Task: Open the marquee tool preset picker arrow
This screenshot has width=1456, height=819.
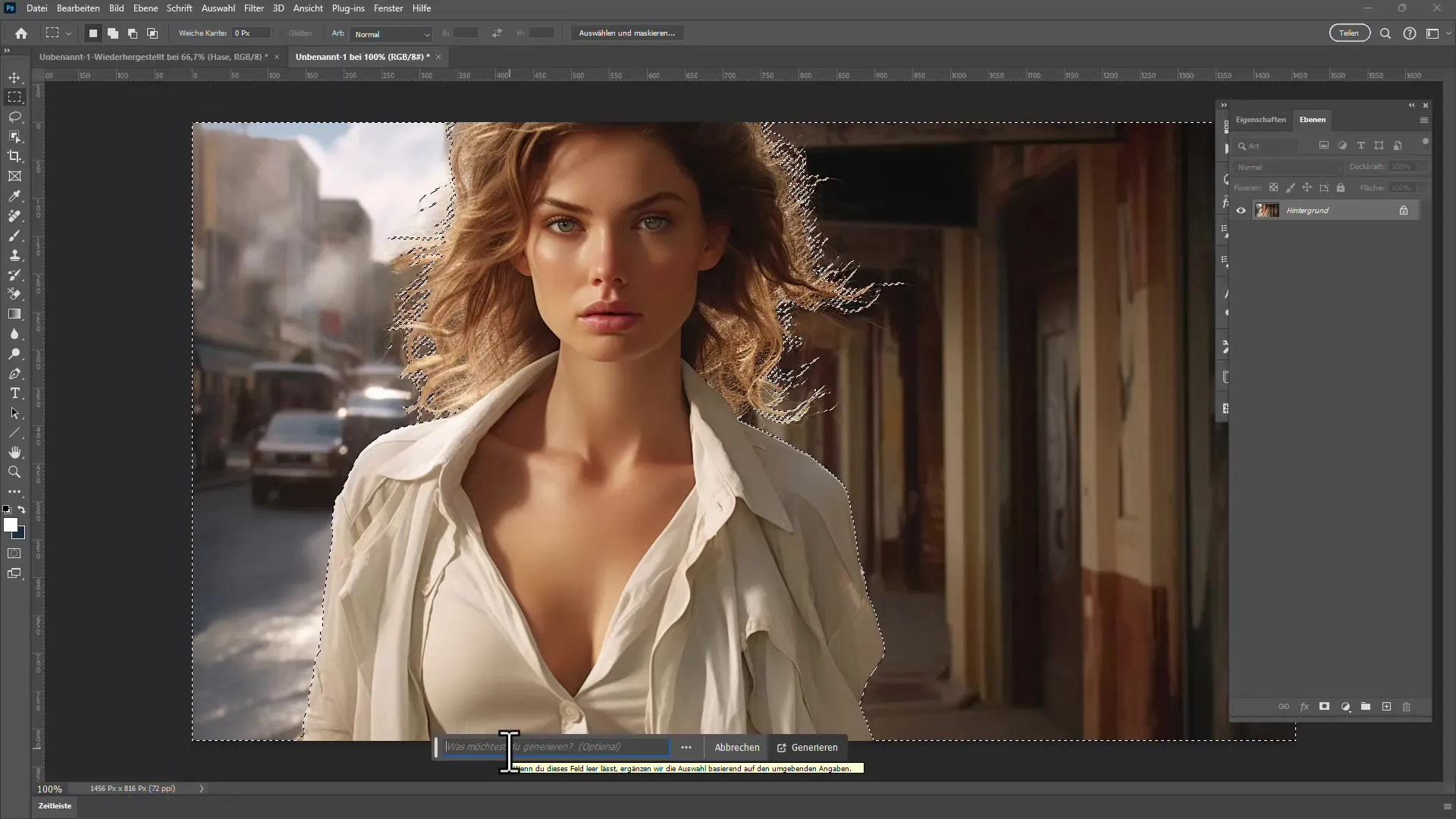Action: point(68,33)
